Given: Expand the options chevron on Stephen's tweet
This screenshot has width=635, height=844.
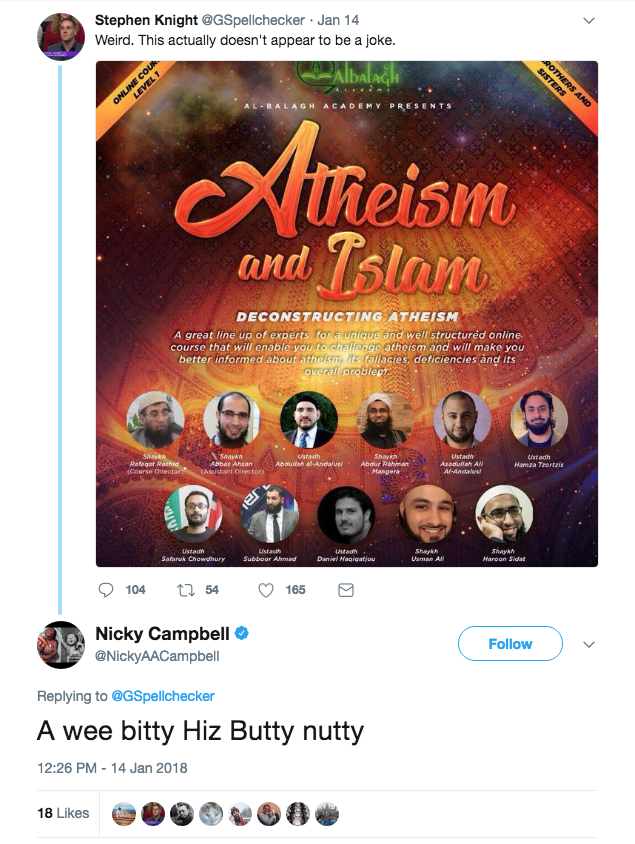Looking at the screenshot, I should click(x=589, y=20).
